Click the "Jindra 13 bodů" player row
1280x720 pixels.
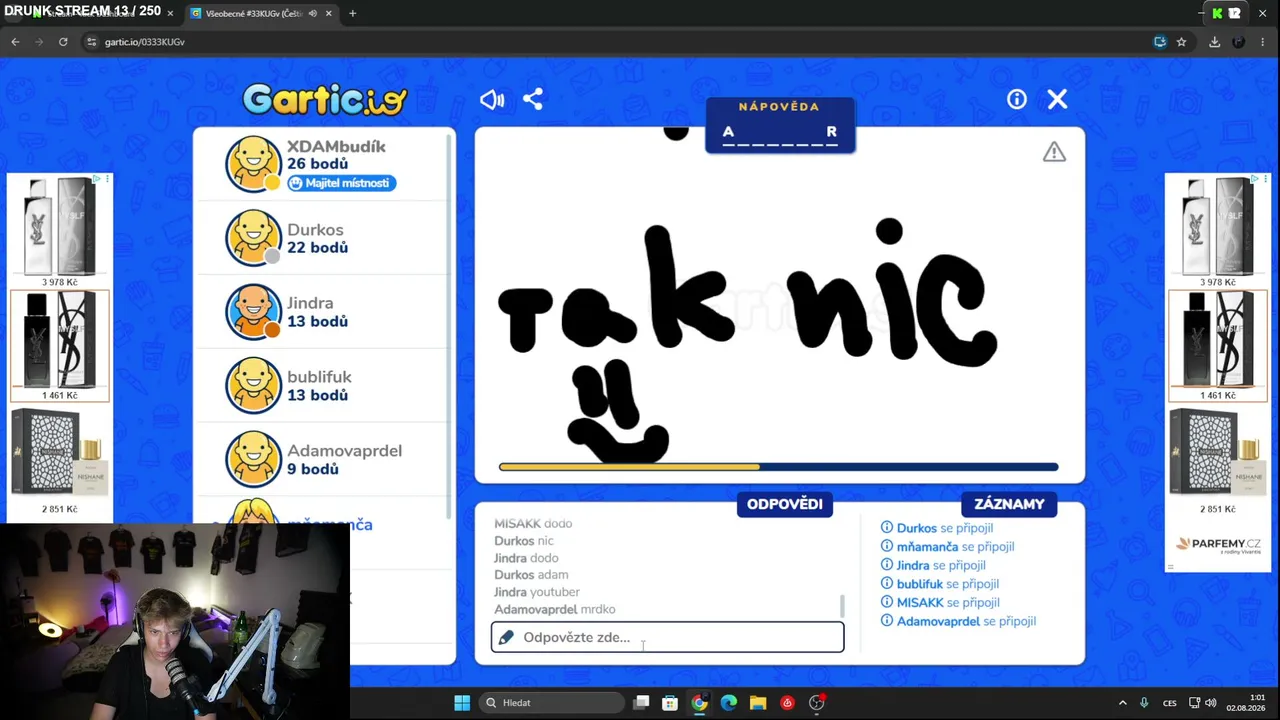[x=323, y=312]
